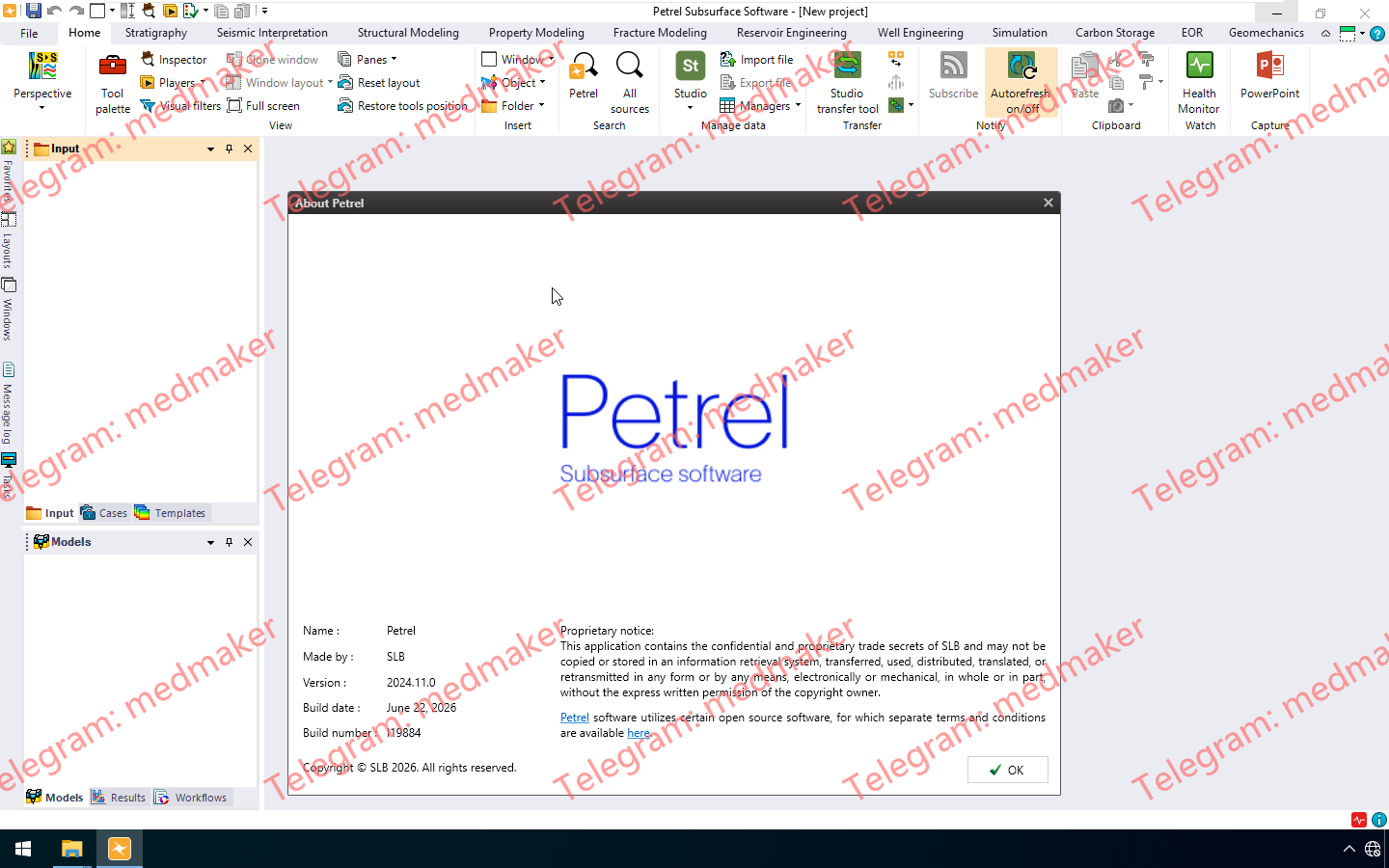Open the Inspector from the View group
Screen dimensions: 1389x868
174,60
